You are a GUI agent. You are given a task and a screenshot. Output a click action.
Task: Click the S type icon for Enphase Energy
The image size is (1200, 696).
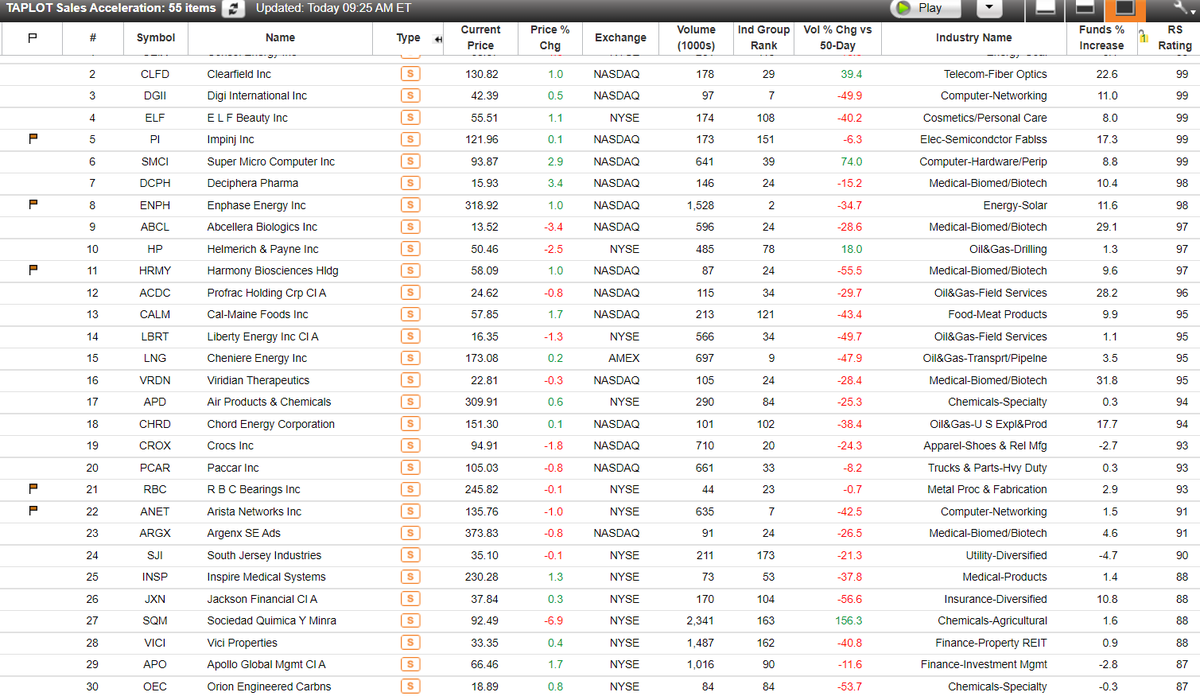(x=408, y=205)
